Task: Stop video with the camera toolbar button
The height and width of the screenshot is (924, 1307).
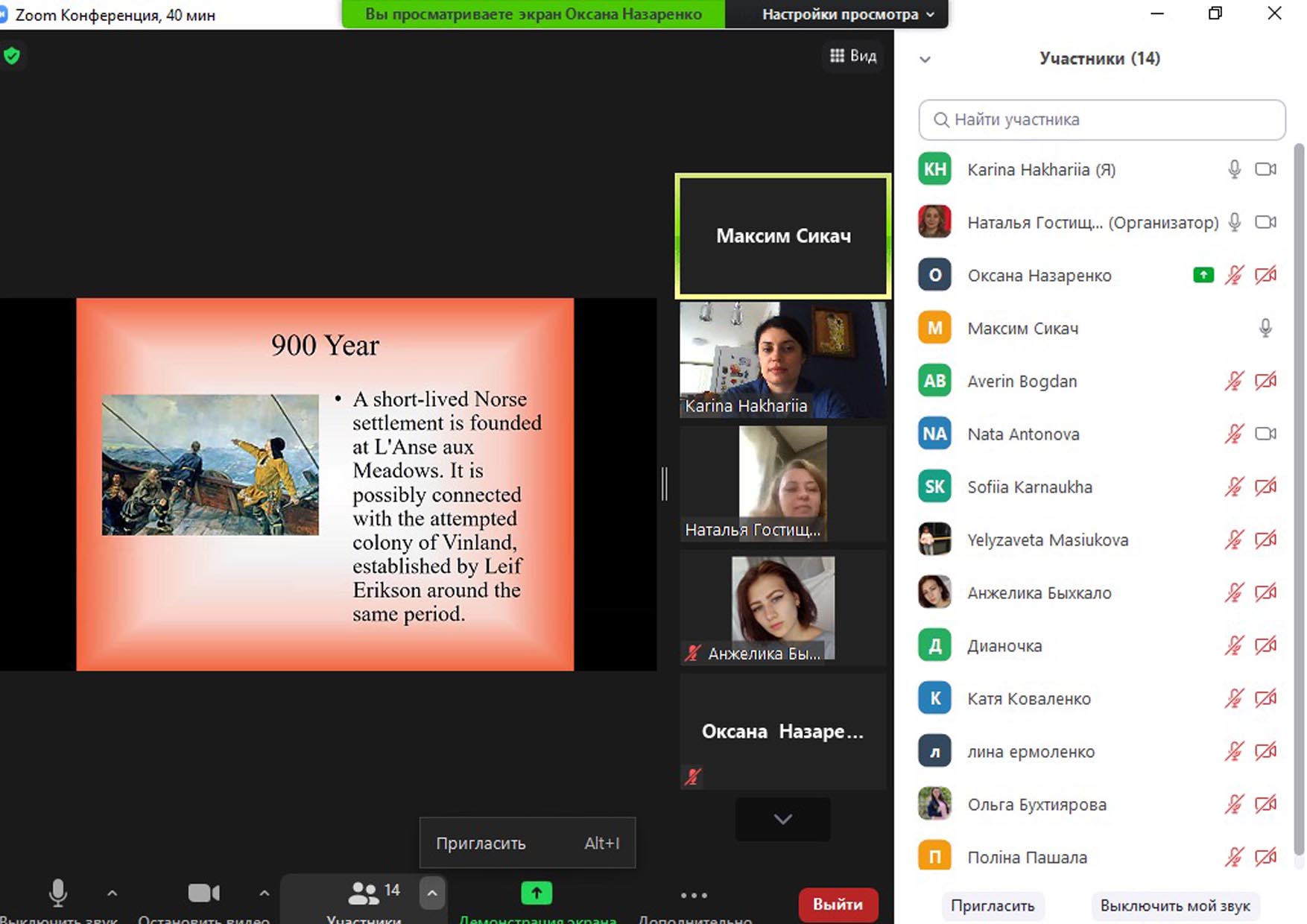Action: pos(203,893)
